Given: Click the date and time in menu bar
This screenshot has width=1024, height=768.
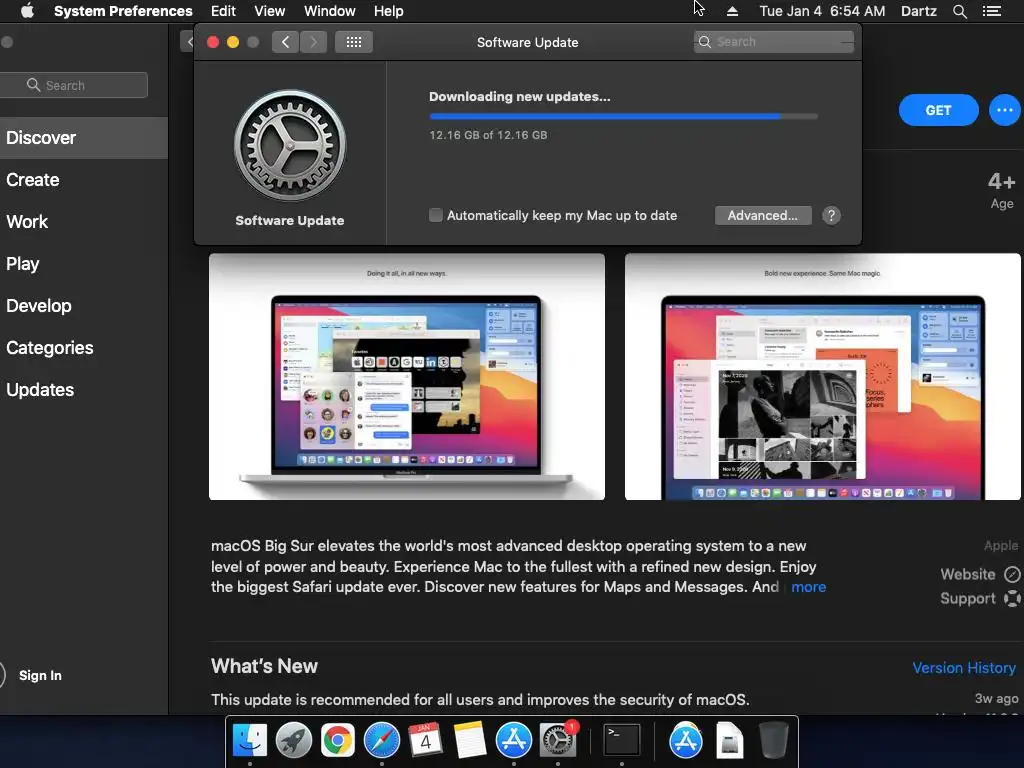Looking at the screenshot, I should (x=822, y=11).
